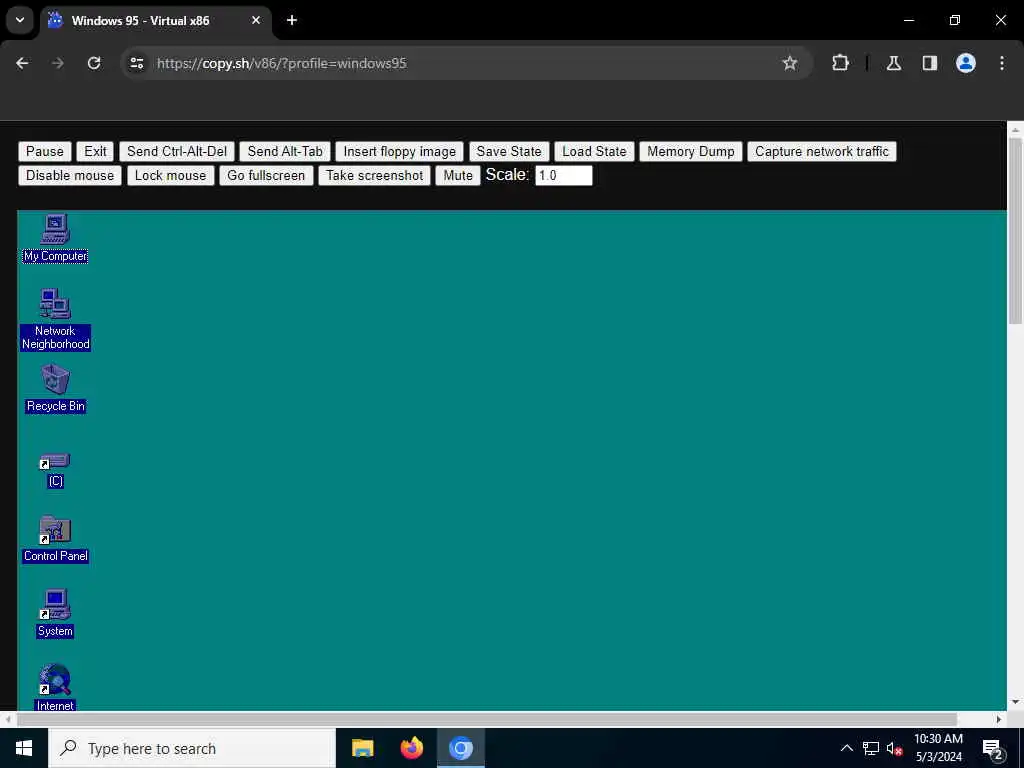Click the Take screenshot button

pos(374,176)
